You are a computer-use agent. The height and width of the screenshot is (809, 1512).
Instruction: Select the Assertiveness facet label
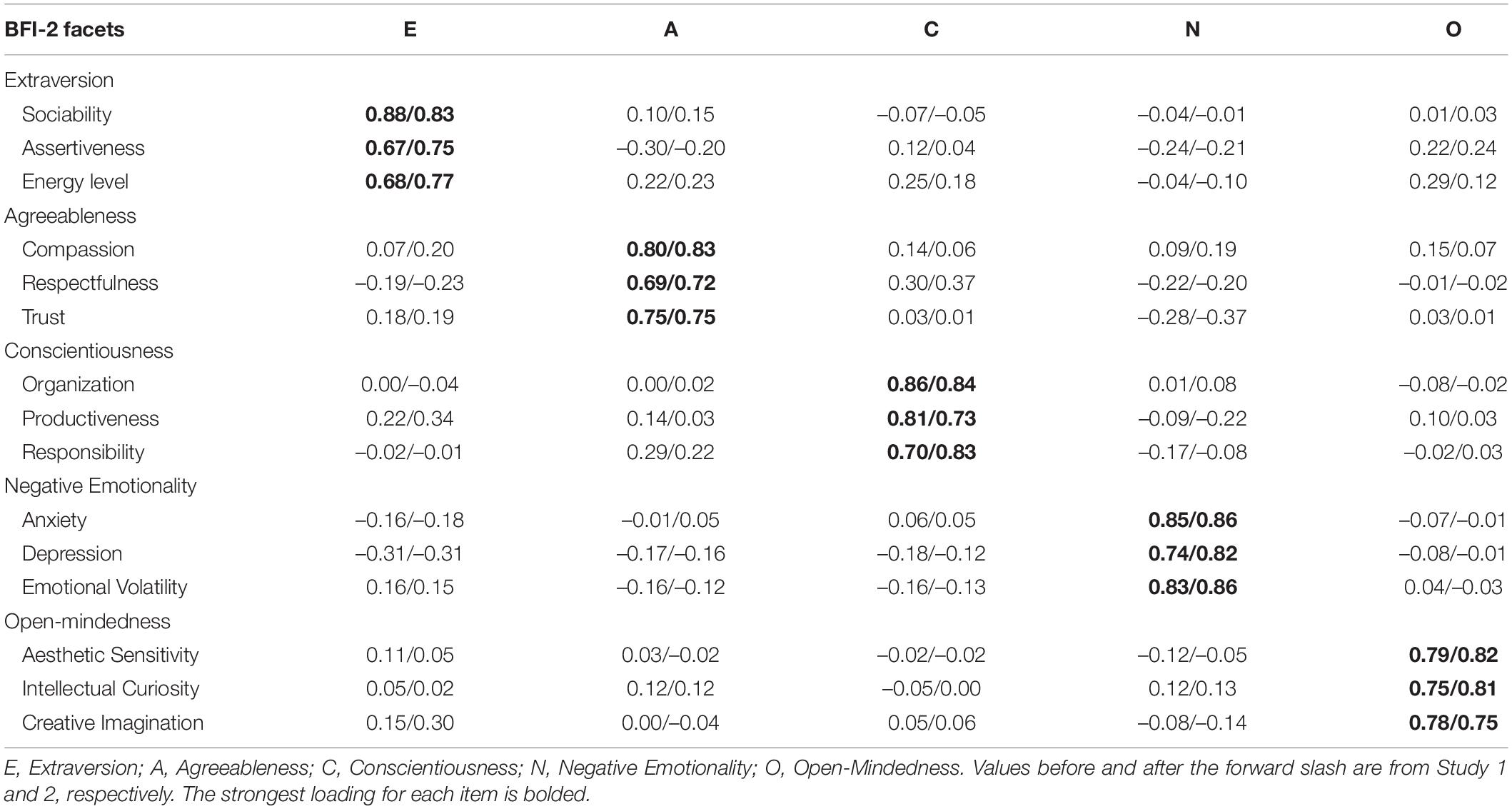83,148
